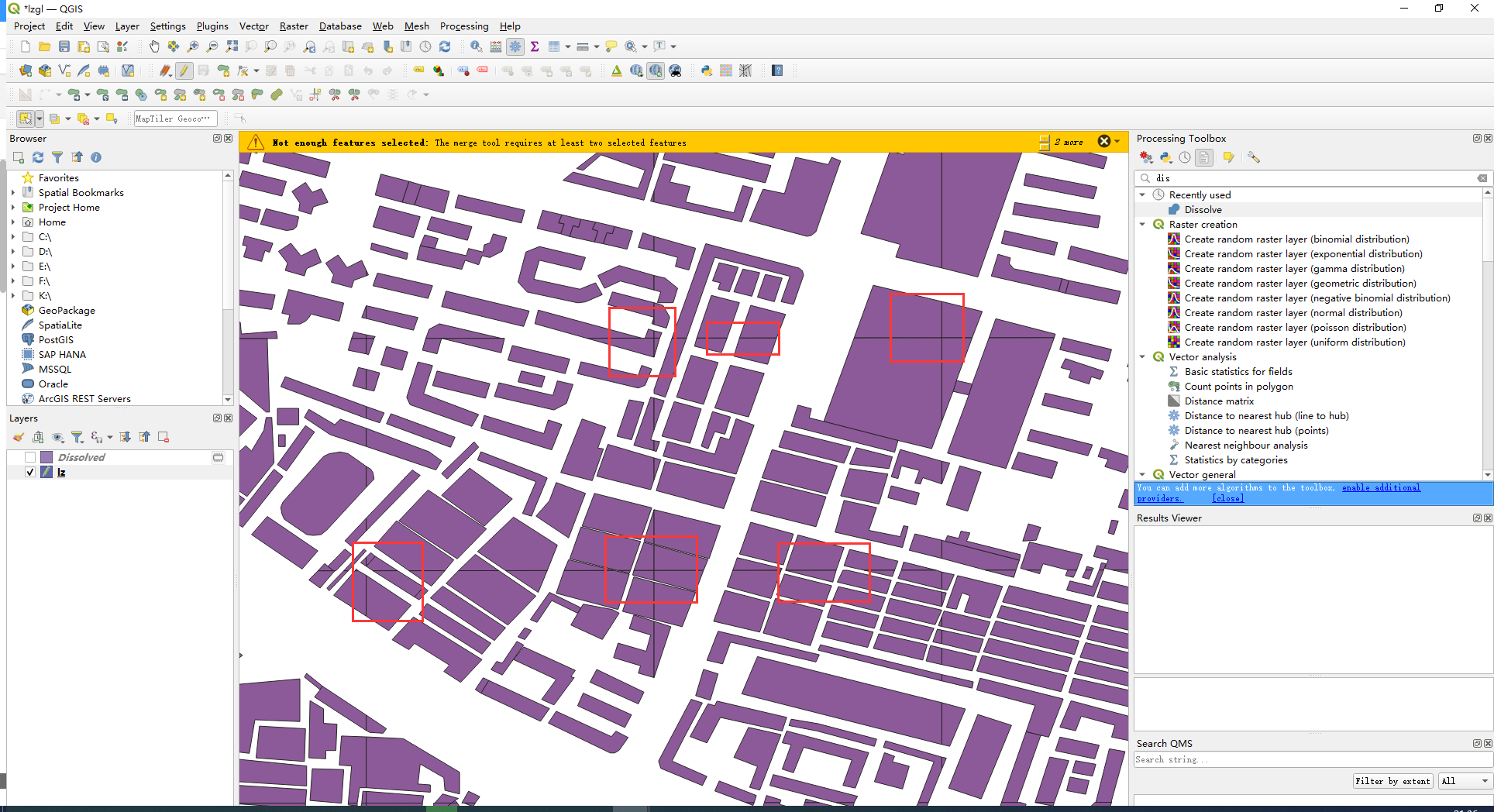Screen dimensions: 1494x812
Task: Expand the Project Home node
Action: pyautogui.click(x=13, y=208)
